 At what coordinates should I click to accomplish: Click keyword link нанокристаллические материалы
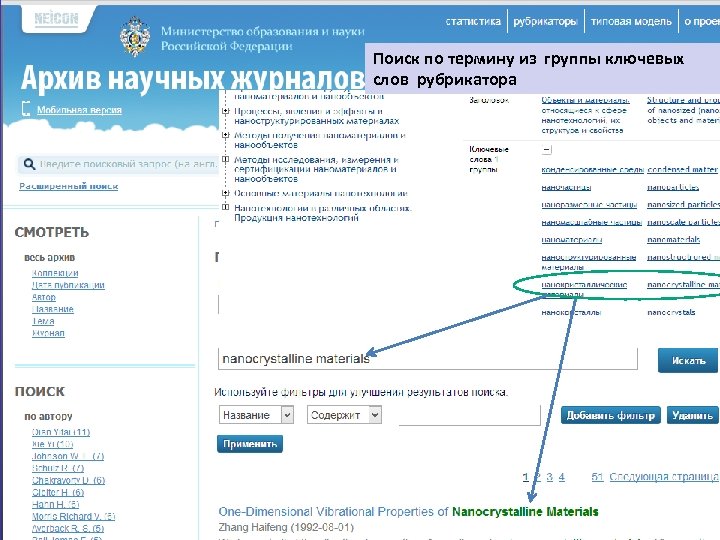(x=584, y=289)
